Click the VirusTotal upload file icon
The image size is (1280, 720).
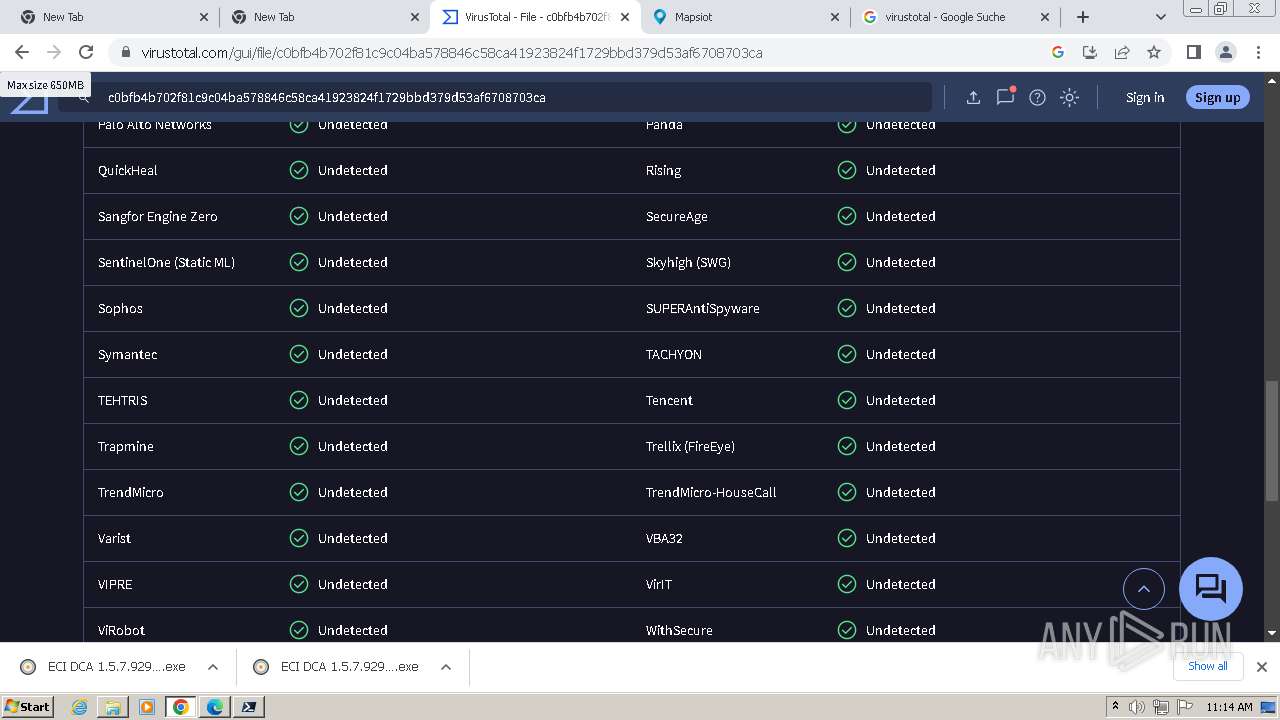(973, 97)
